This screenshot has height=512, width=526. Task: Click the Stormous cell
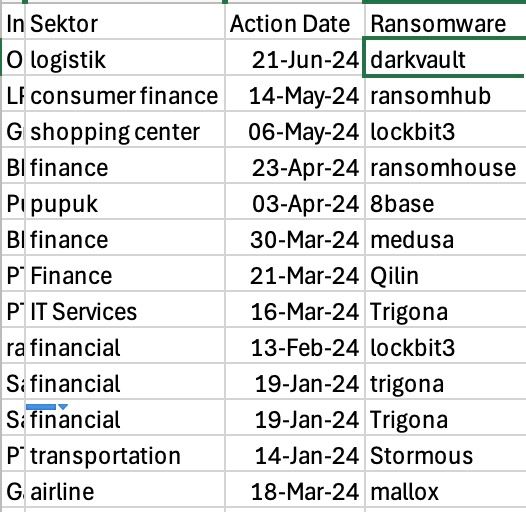(x=445, y=454)
